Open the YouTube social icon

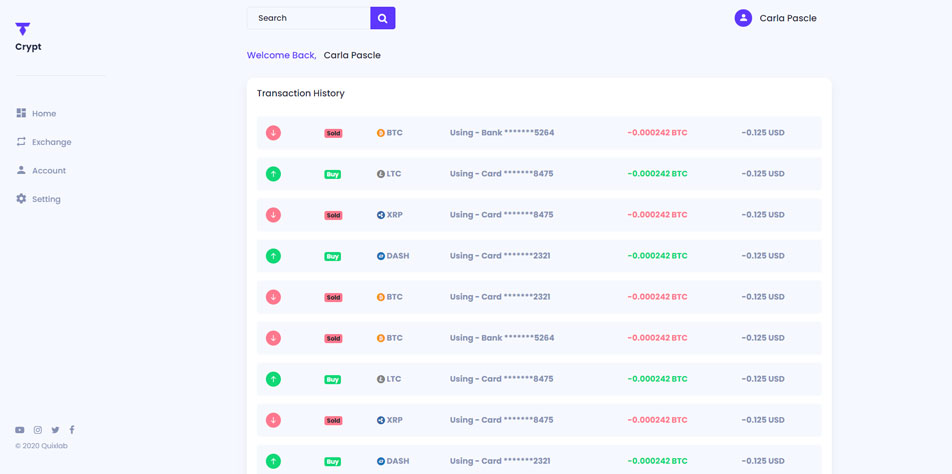[20, 430]
